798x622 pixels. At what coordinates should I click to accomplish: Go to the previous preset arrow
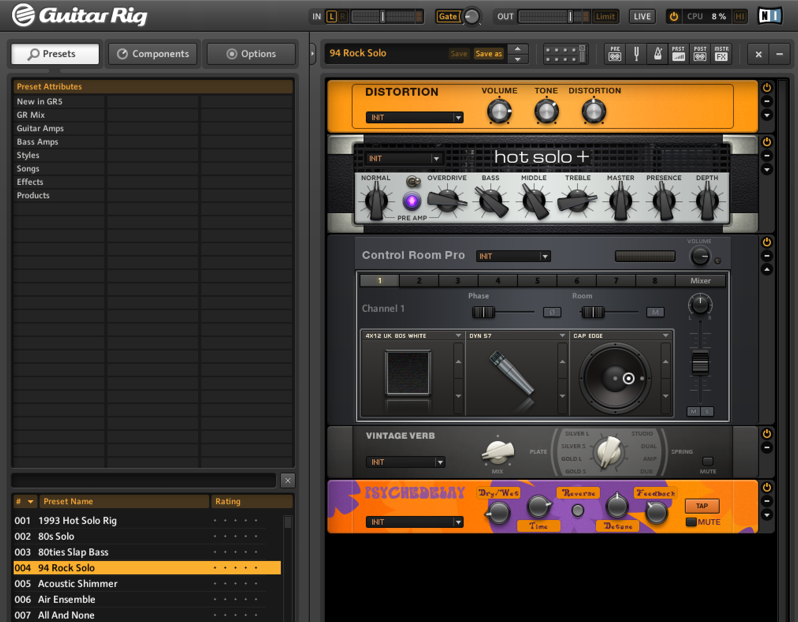518,49
